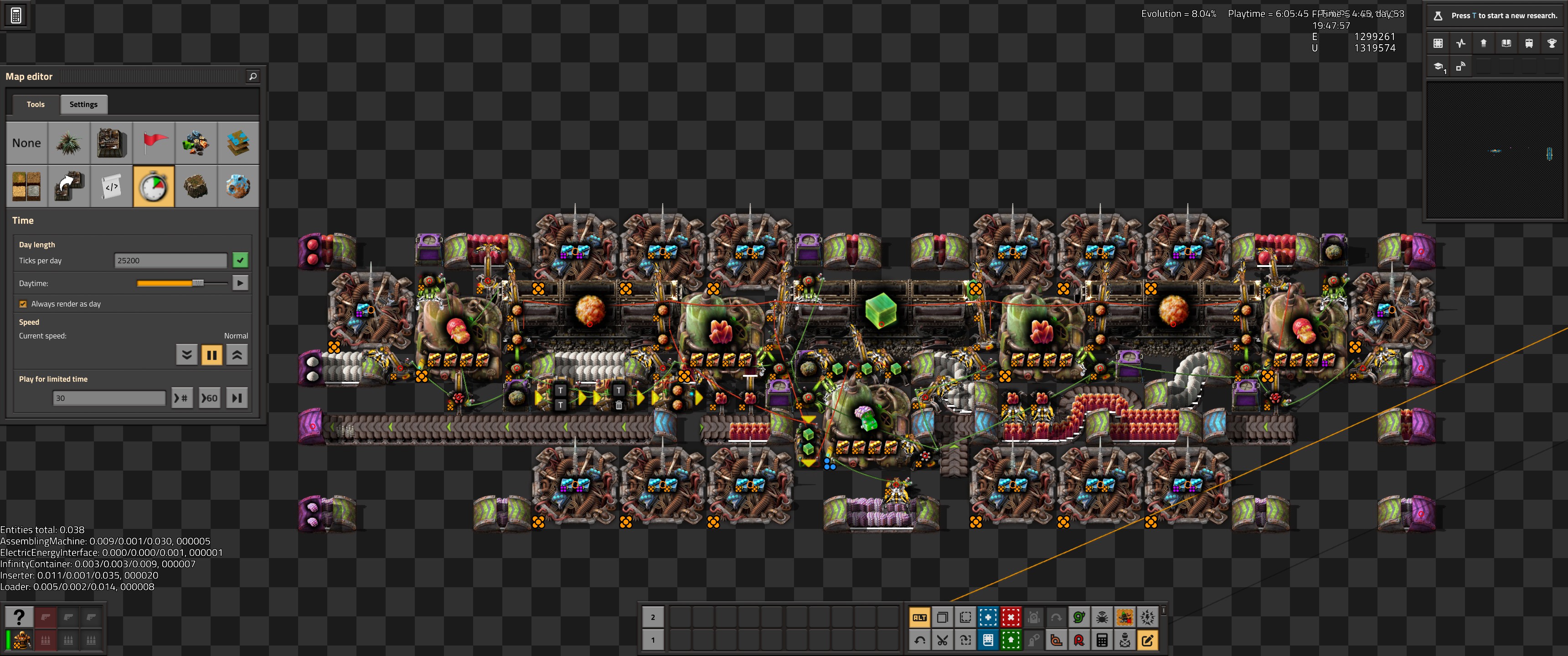Open the achievements trophy

click(1552, 43)
